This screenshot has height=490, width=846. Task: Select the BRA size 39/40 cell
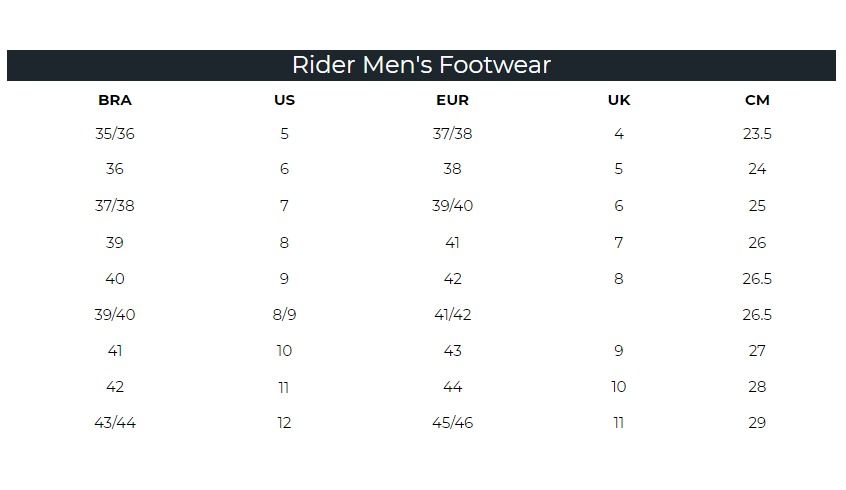pyautogui.click(x=115, y=315)
